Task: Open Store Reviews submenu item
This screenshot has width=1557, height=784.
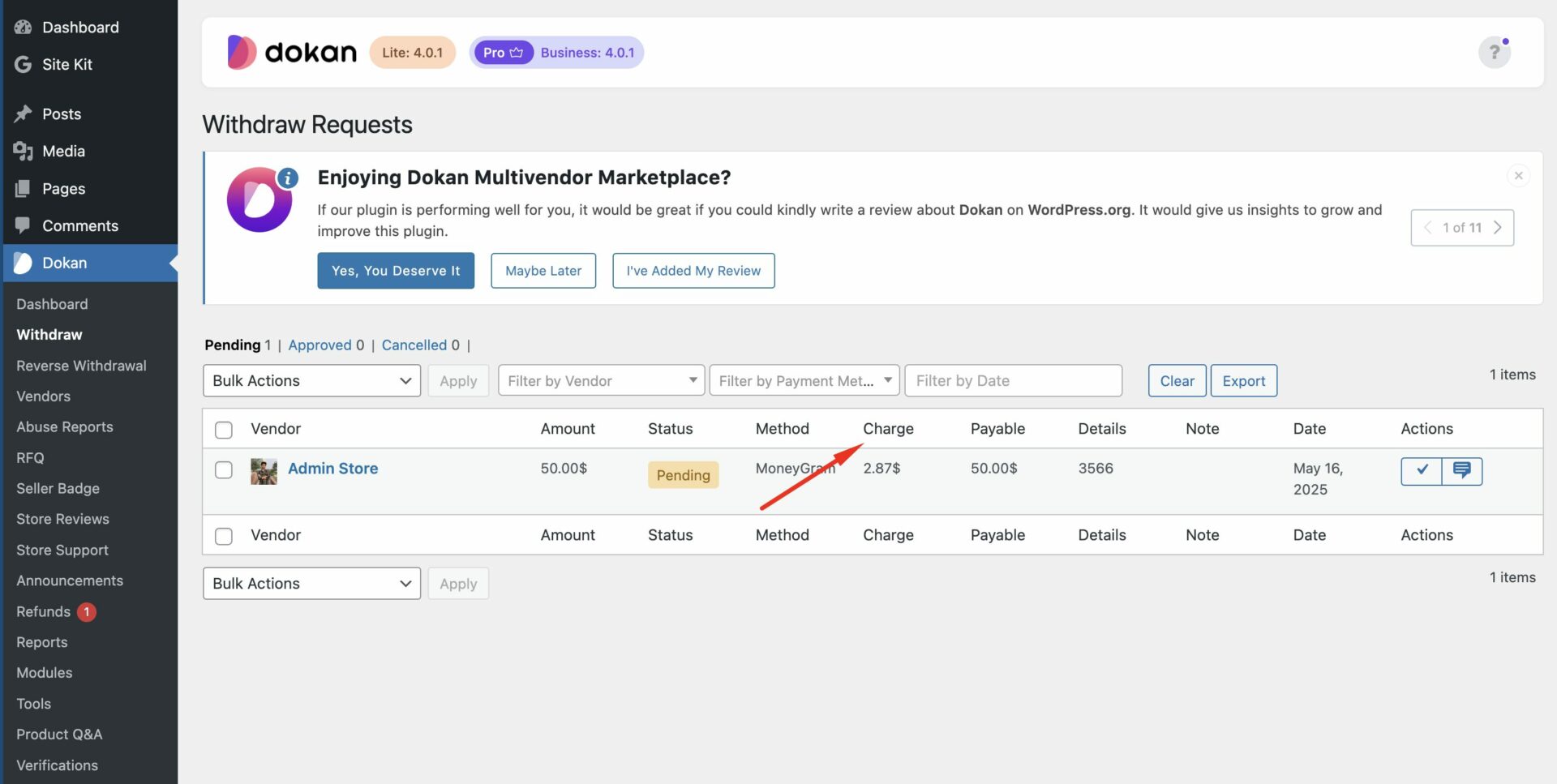Action: click(62, 519)
